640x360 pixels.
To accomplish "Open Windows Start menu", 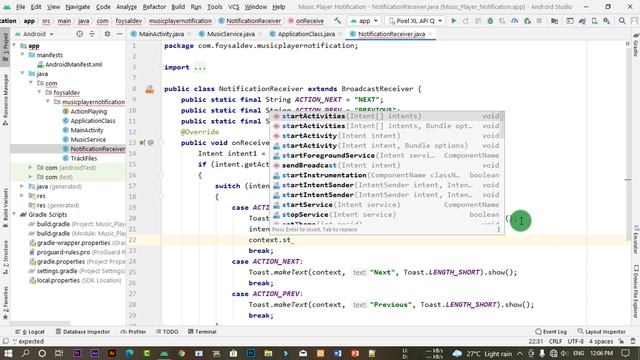I will (x=8, y=353).
